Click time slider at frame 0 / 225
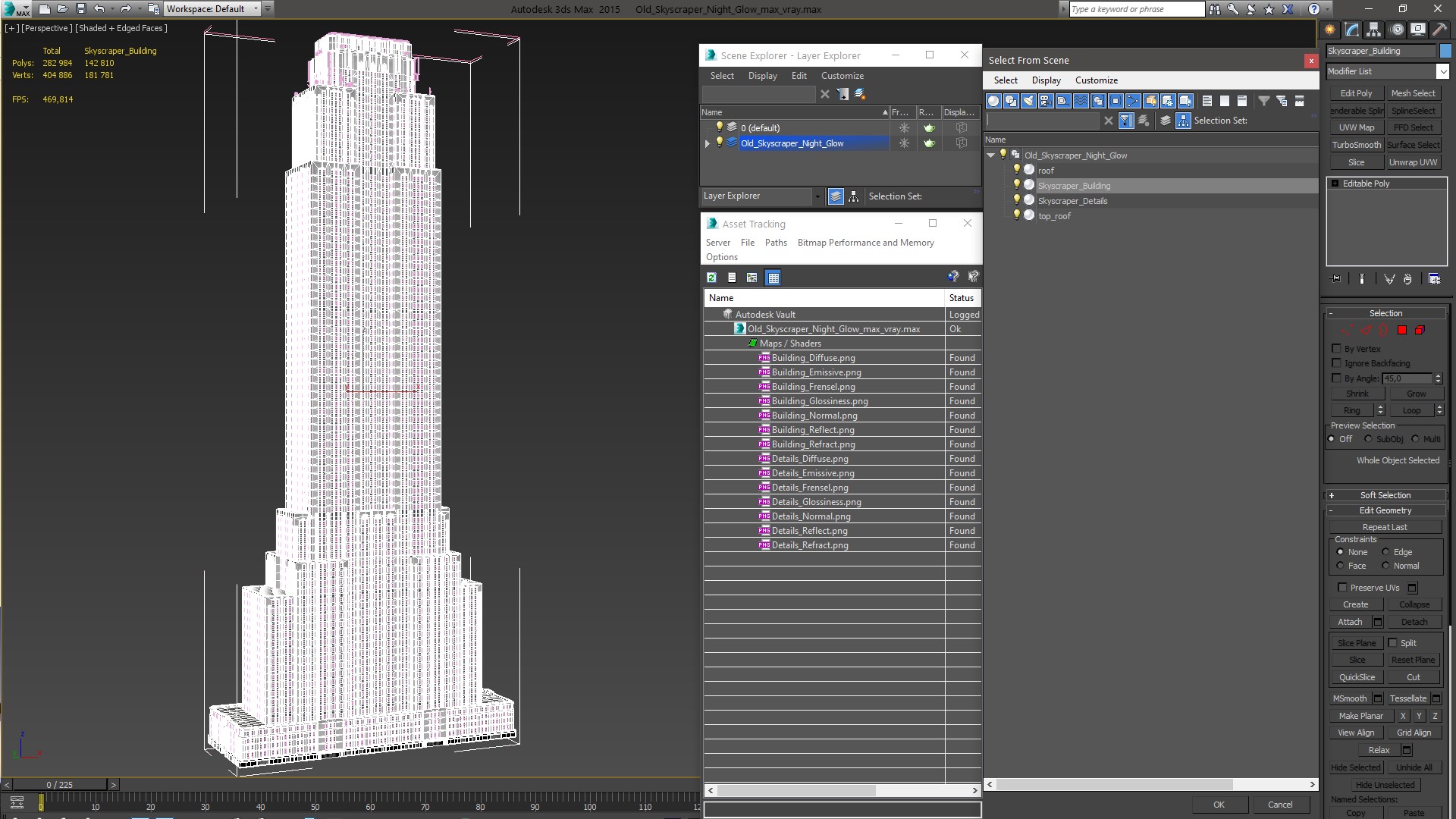 [60, 785]
